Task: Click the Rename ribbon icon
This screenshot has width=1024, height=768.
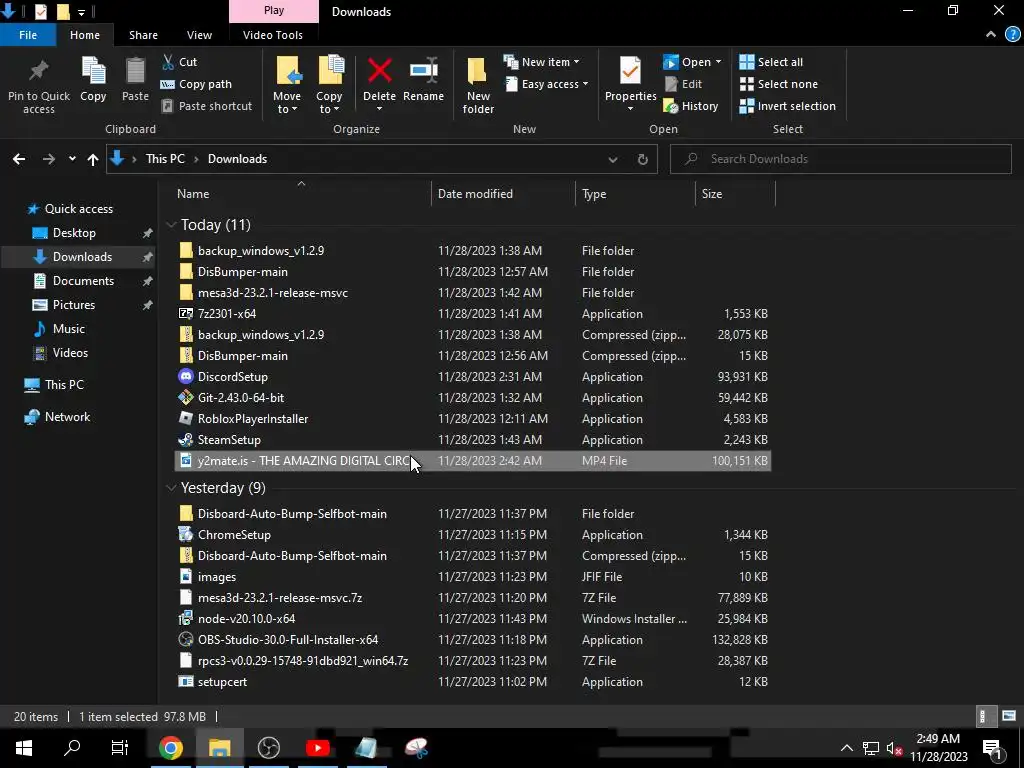Action: [x=423, y=71]
